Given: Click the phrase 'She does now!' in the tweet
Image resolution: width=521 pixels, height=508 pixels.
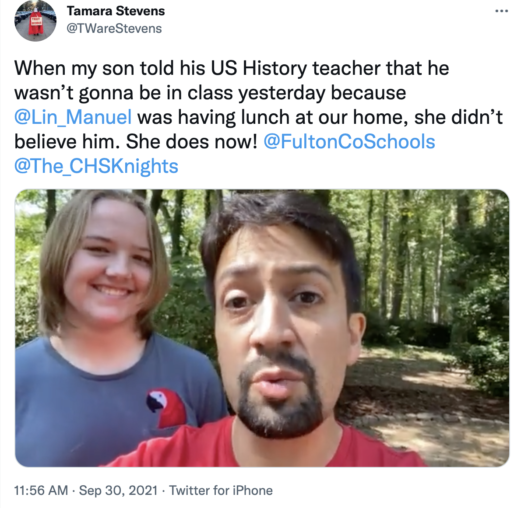Looking at the screenshot, I should tap(192, 142).
